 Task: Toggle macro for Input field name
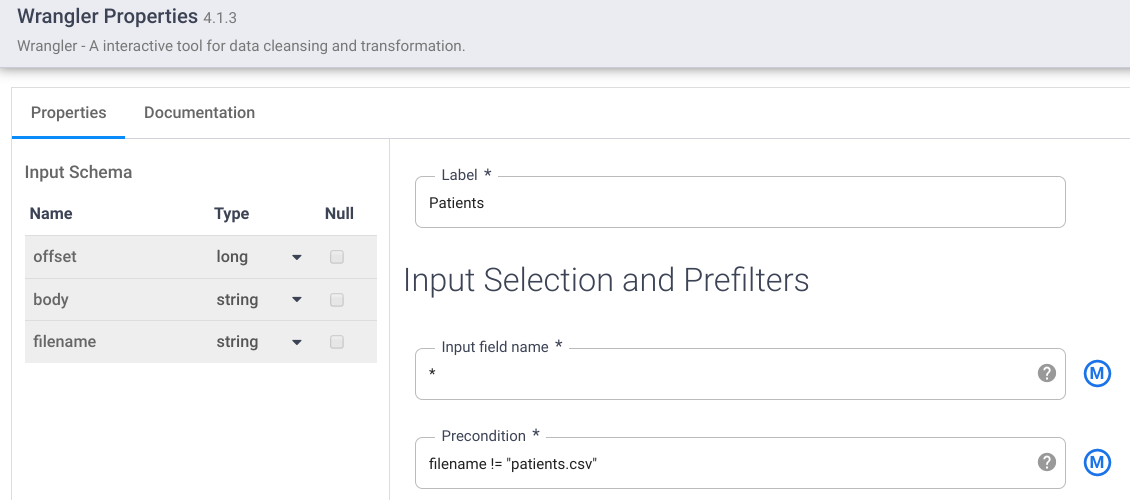click(x=1097, y=374)
